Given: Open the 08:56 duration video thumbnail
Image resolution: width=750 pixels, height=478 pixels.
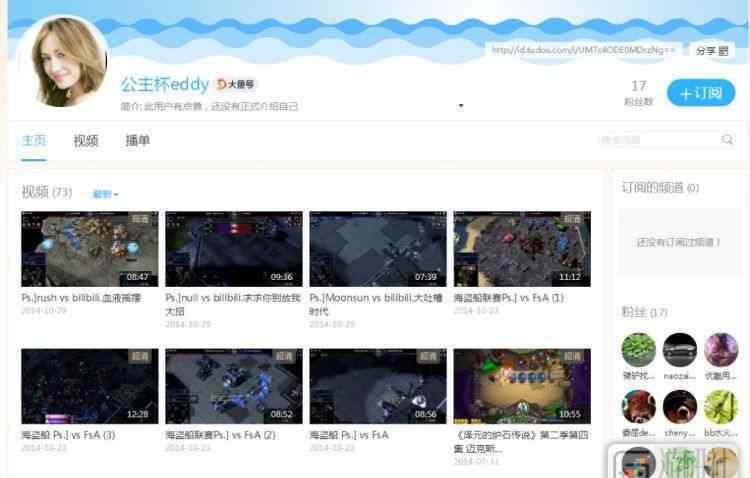Looking at the screenshot, I should tap(378, 386).
